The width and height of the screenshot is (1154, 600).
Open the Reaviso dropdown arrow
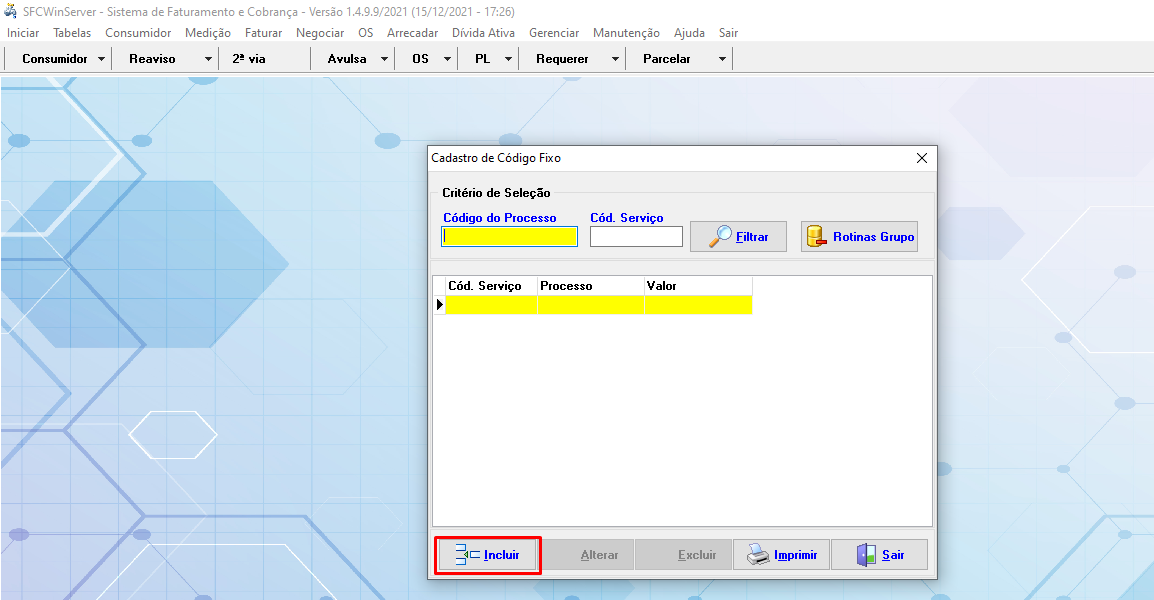pyautogui.click(x=208, y=59)
